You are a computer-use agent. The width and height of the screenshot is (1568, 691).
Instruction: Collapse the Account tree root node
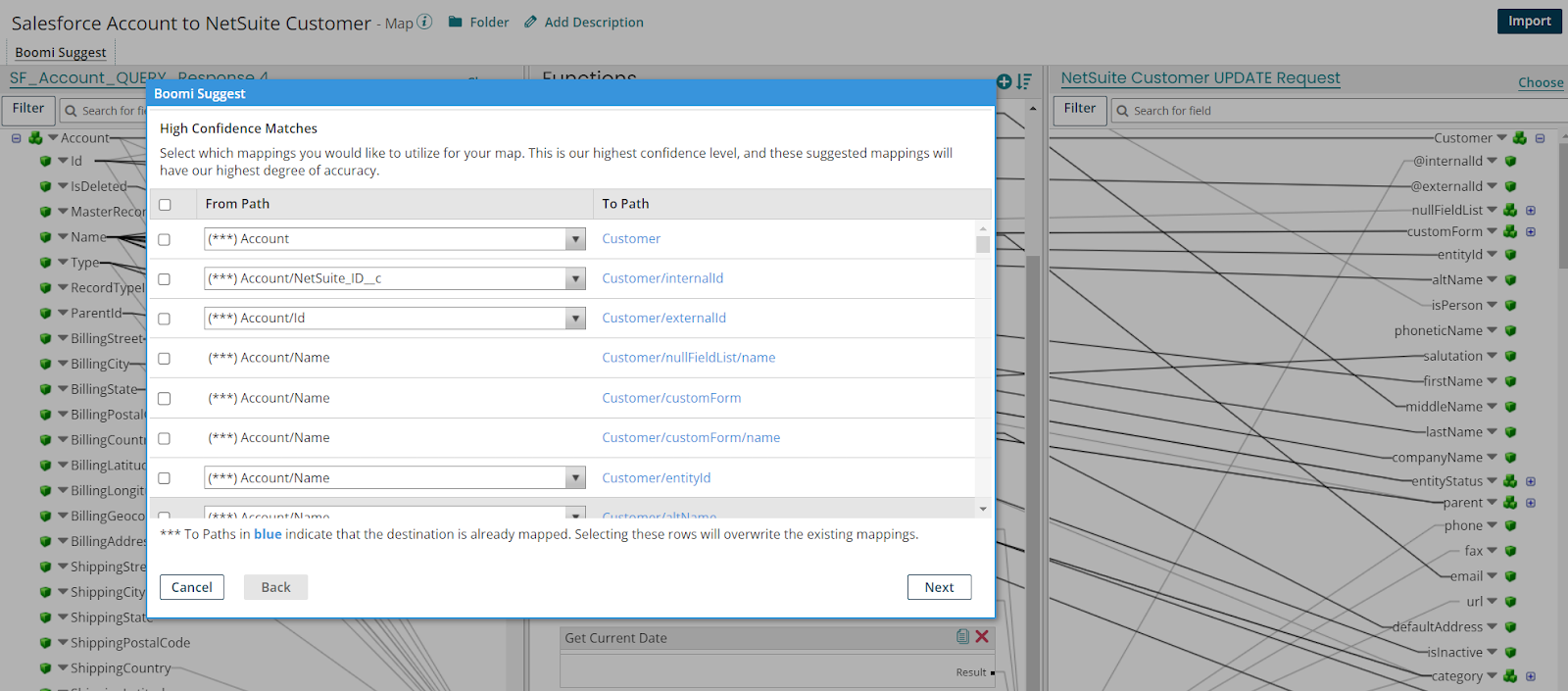[x=16, y=138]
